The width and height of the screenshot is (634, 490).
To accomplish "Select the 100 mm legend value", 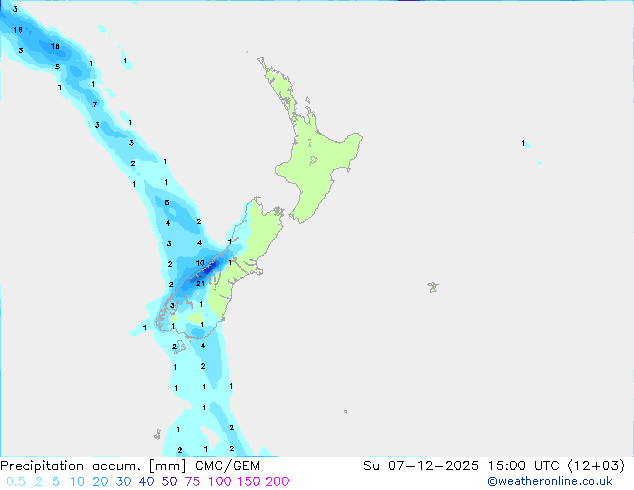I will [220, 482].
